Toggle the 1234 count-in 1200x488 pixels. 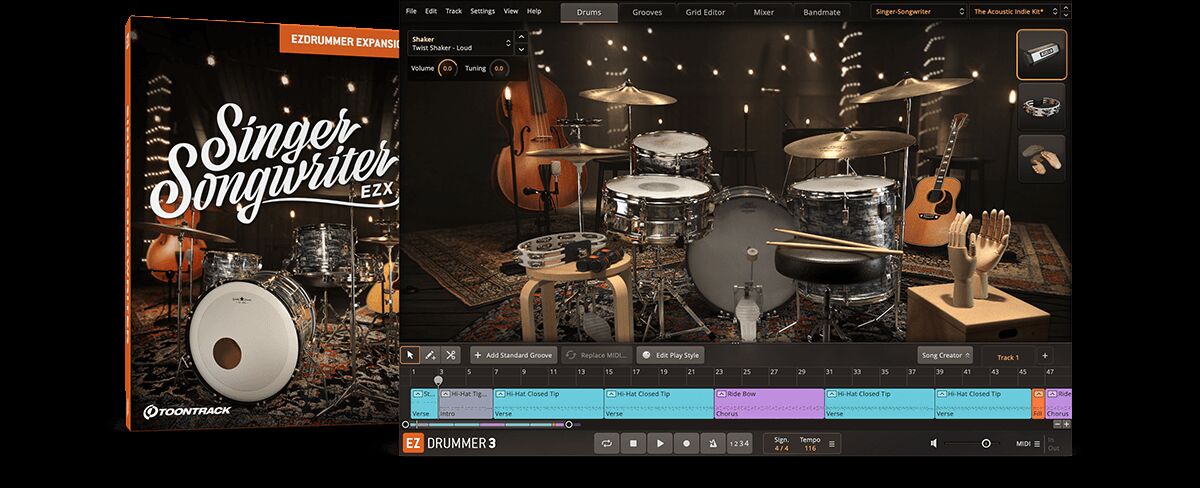tap(738, 443)
